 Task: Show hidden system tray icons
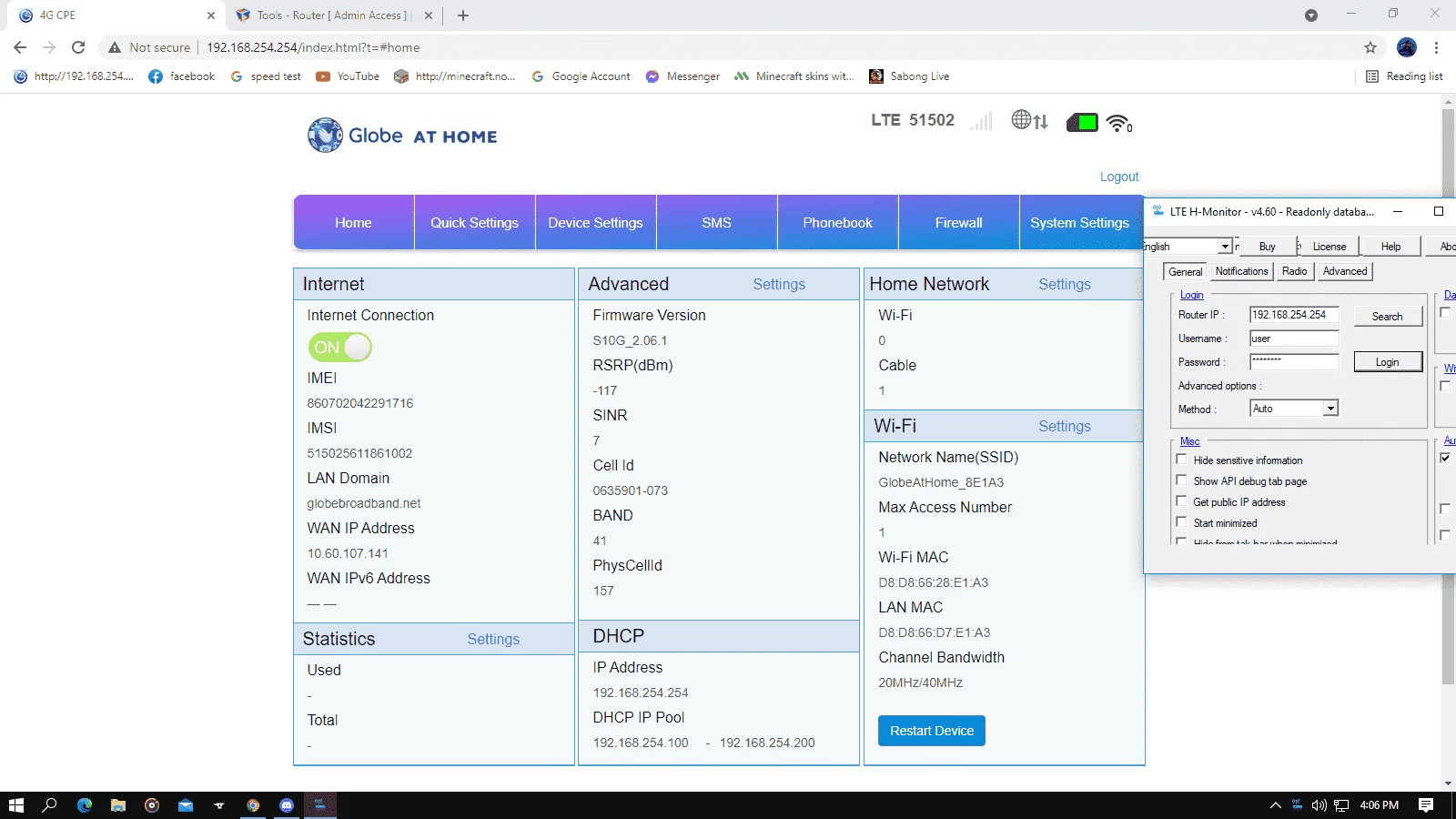1276,805
